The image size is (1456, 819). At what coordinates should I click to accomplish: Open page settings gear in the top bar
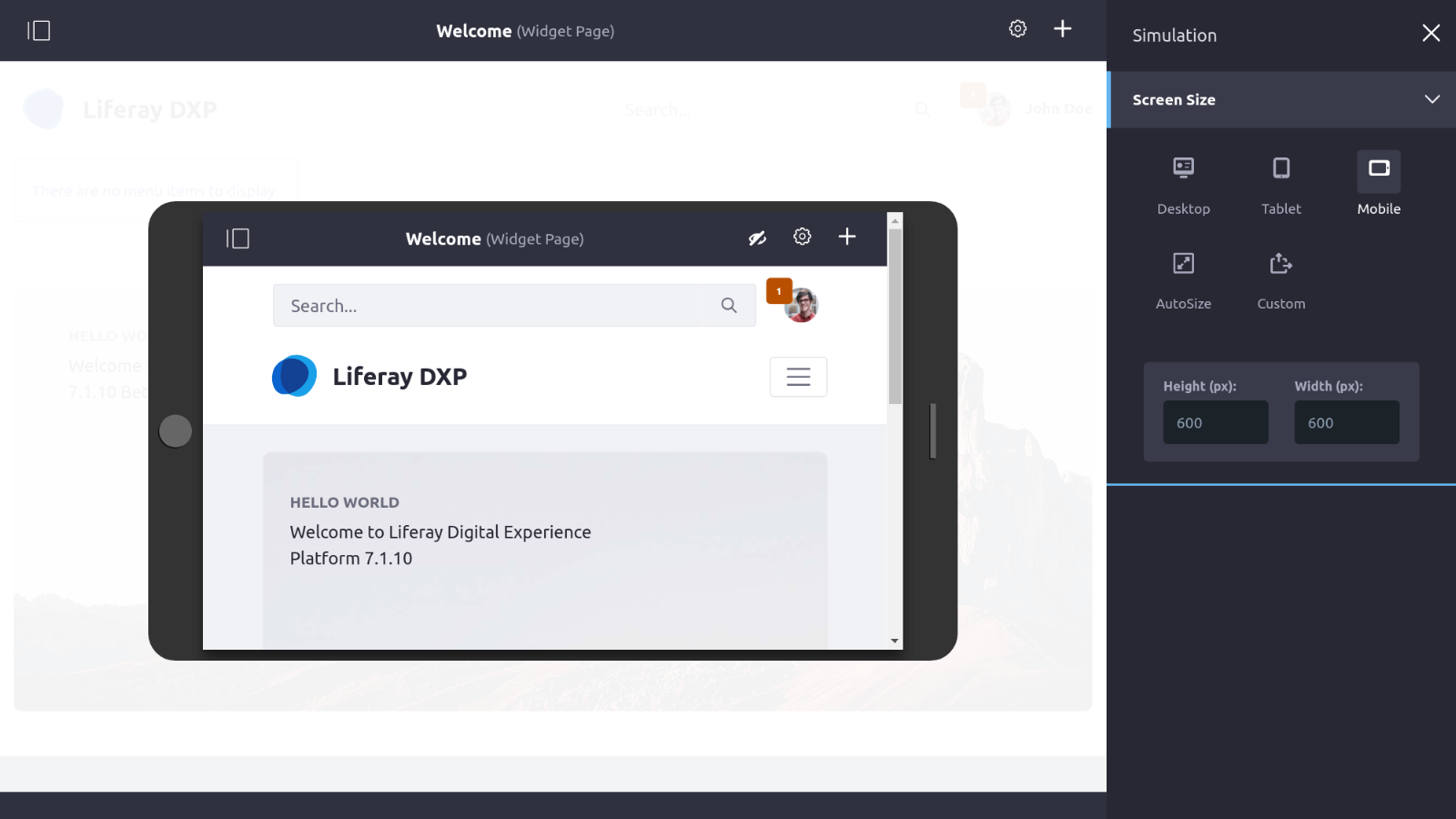(x=1017, y=29)
